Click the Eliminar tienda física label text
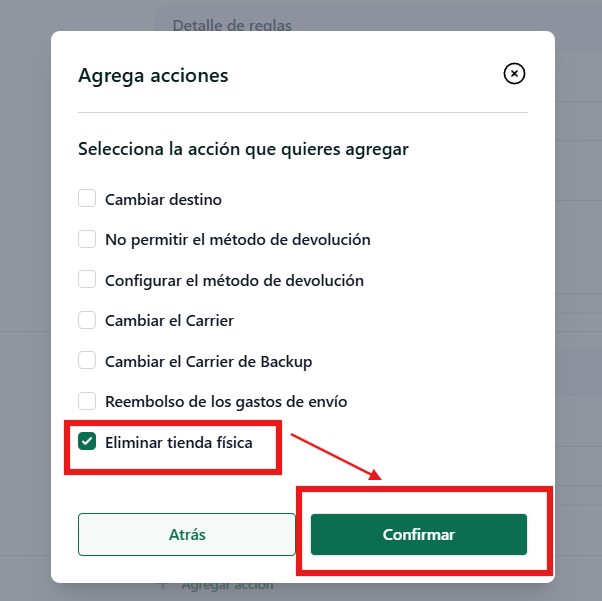The height and width of the screenshot is (601, 602). (x=179, y=442)
